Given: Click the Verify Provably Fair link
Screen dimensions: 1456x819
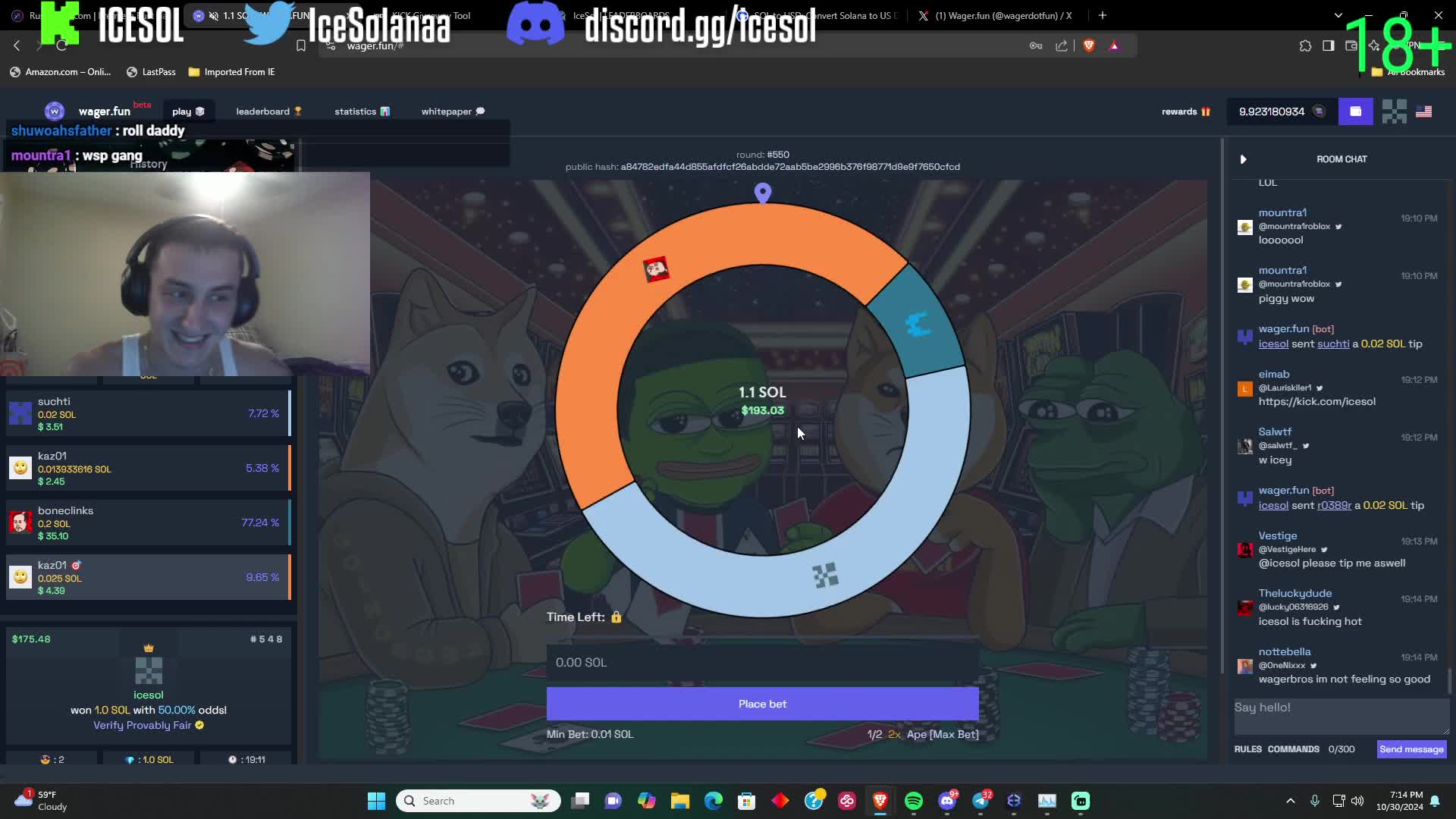Looking at the screenshot, I should point(149,725).
